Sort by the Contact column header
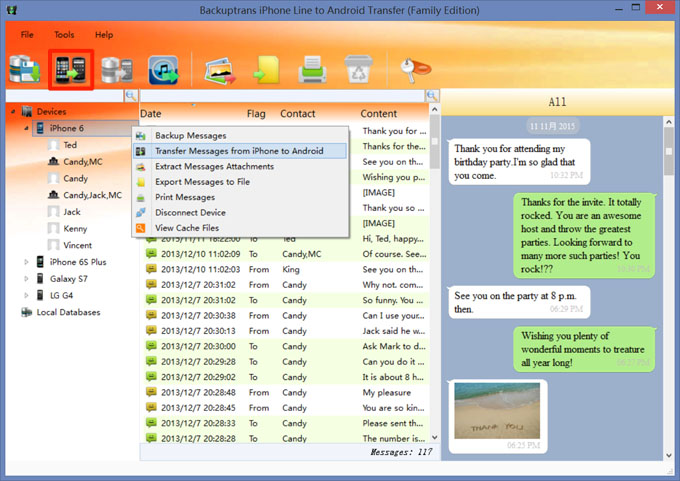The image size is (680, 481). tap(298, 114)
